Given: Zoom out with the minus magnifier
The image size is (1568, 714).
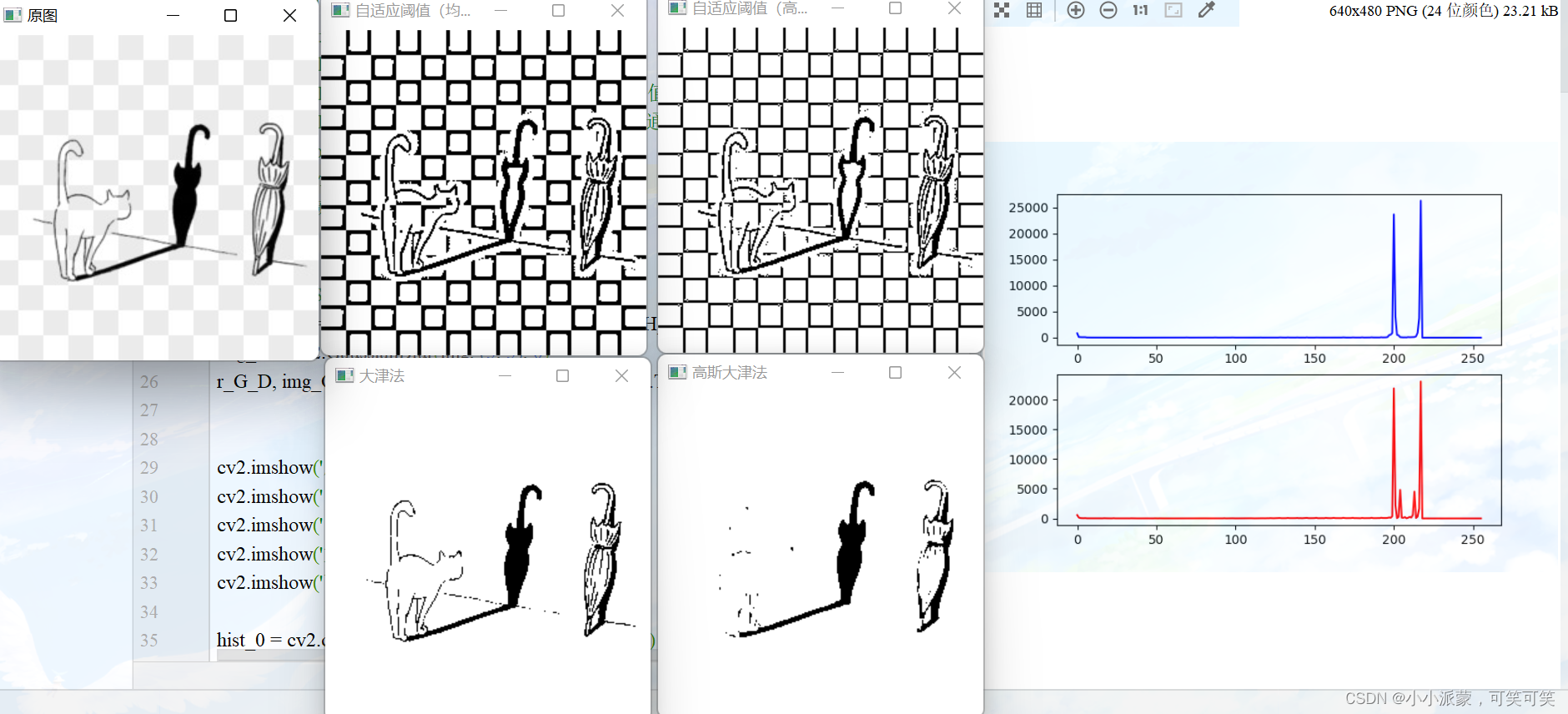Looking at the screenshot, I should tap(1108, 10).
